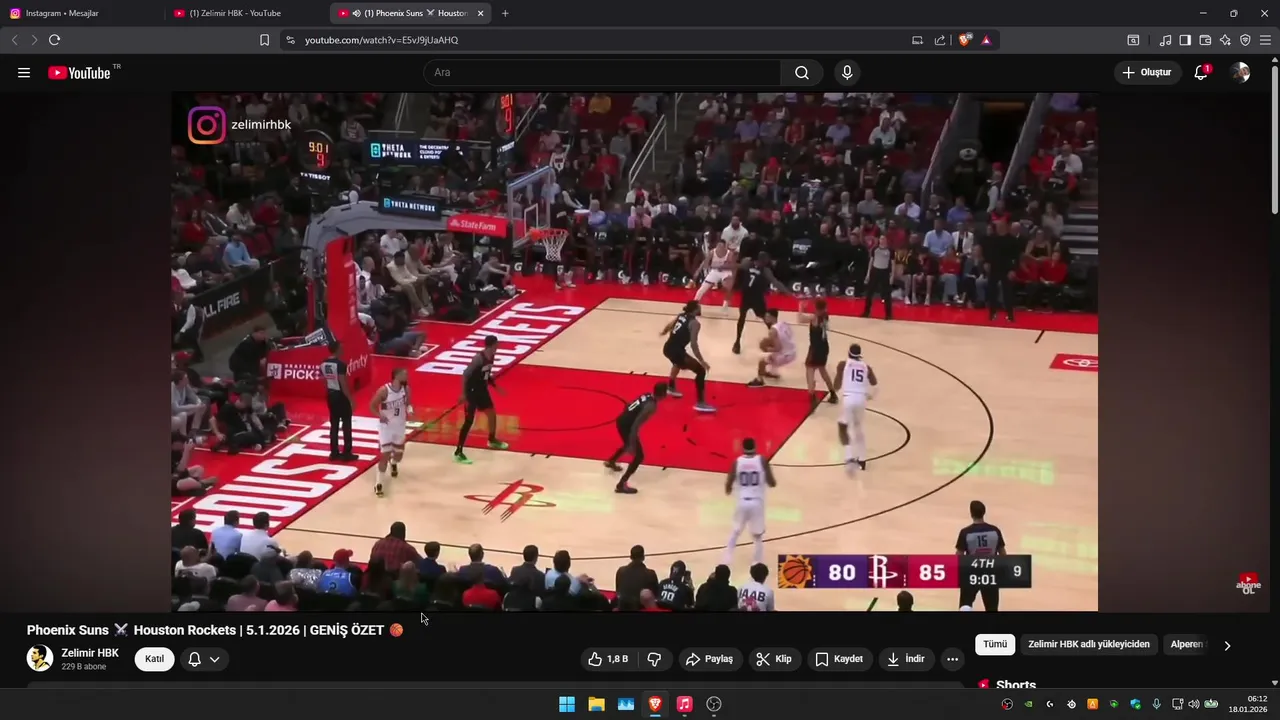Download the video with İndir
This screenshot has height=720, width=1280.
[906, 659]
